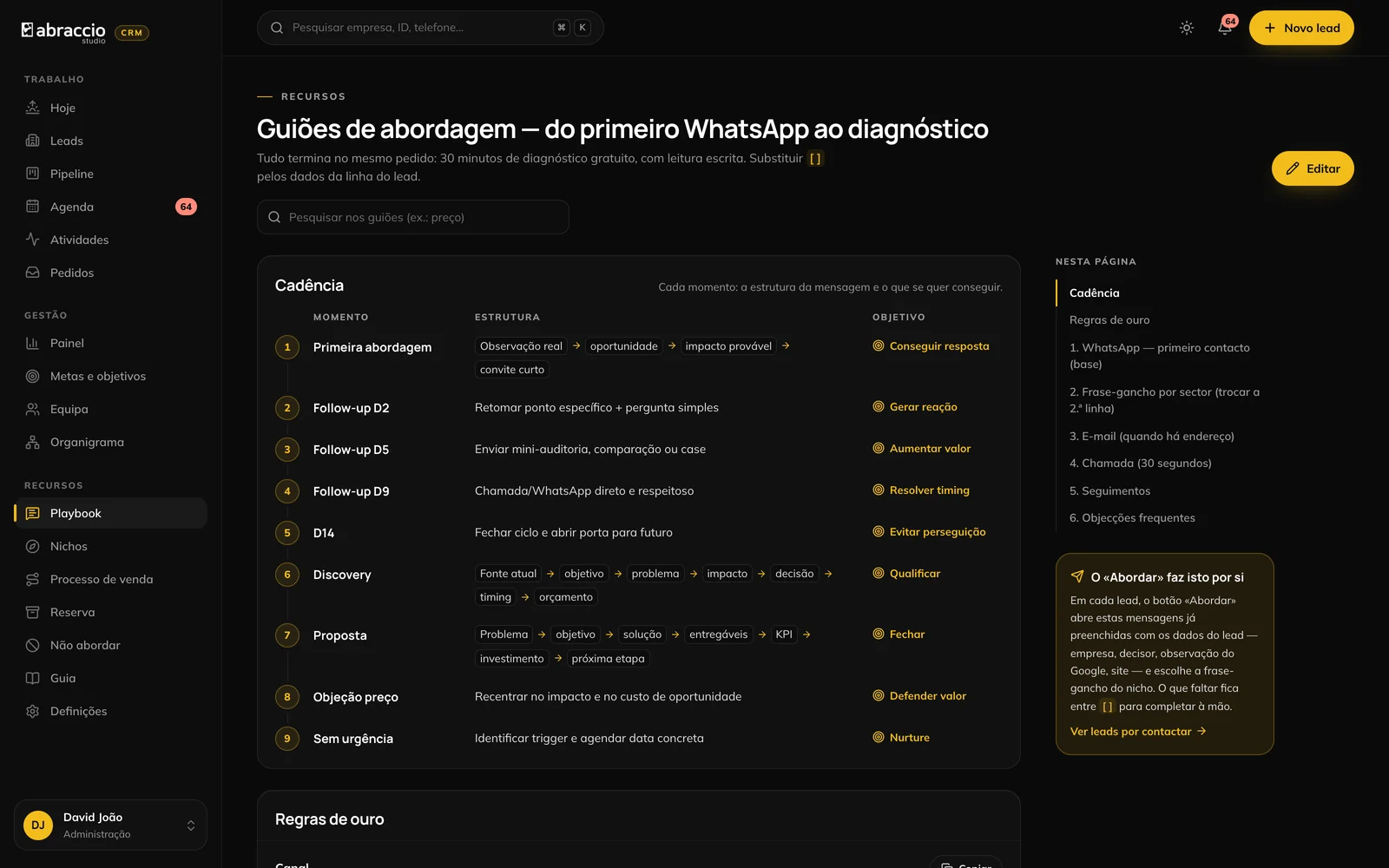Focus the global search field
Screen dimensions: 1389x868
[431, 28]
